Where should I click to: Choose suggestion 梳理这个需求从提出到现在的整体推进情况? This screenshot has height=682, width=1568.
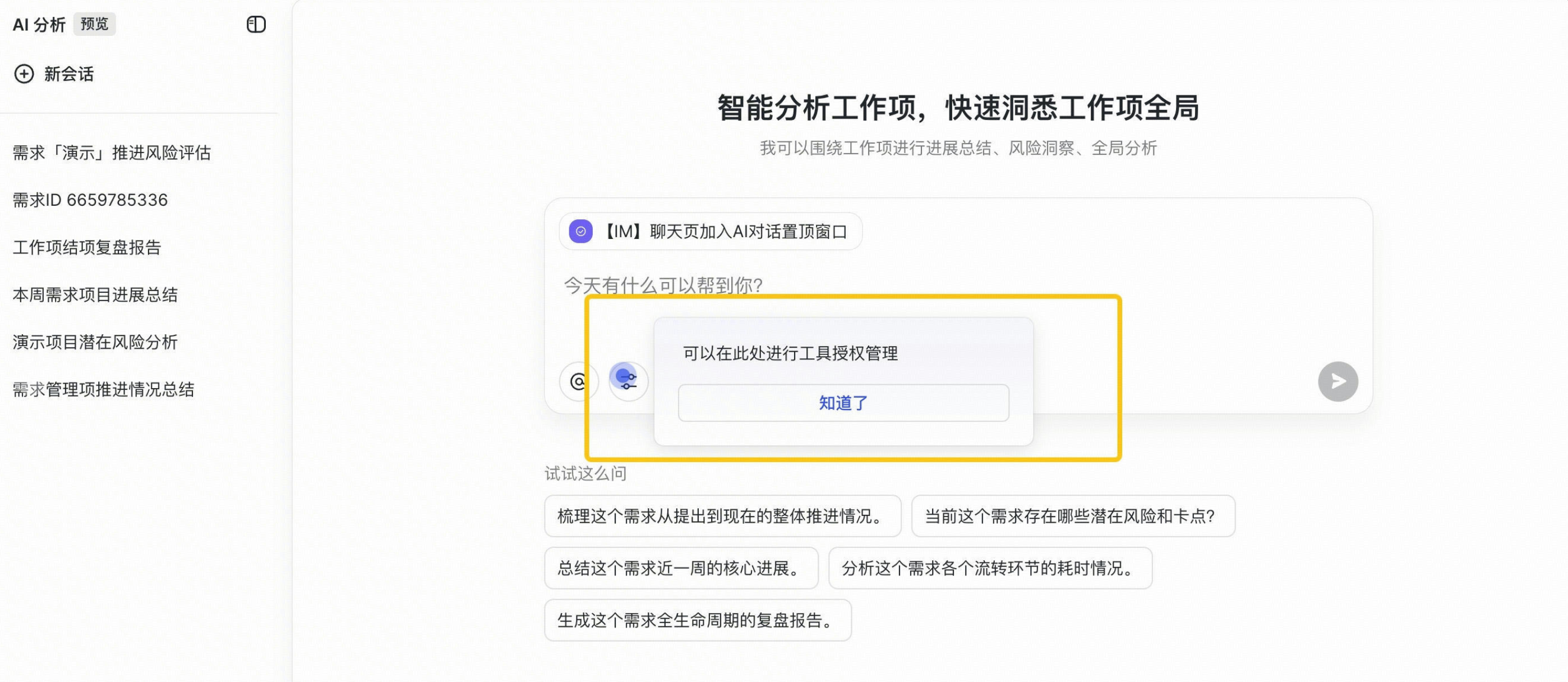click(x=722, y=516)
